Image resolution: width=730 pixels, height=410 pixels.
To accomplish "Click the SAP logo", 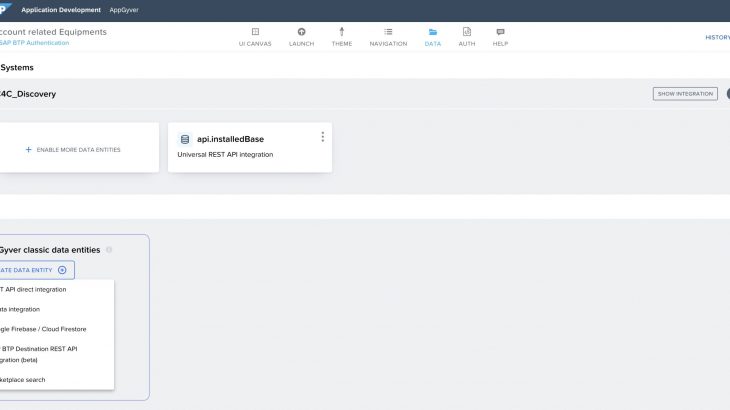I will coord(6,9).
